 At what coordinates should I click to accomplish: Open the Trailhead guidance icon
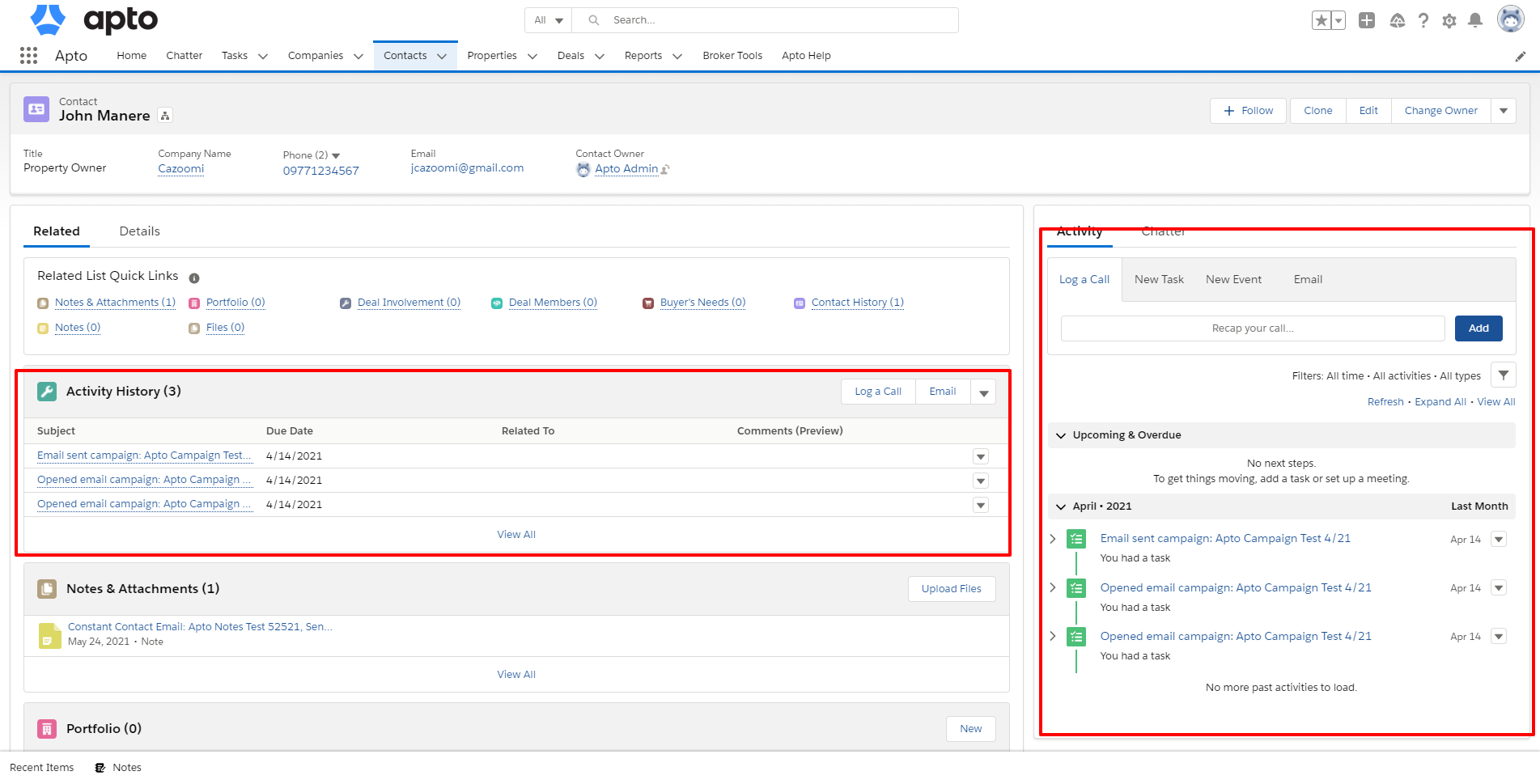1398,21
